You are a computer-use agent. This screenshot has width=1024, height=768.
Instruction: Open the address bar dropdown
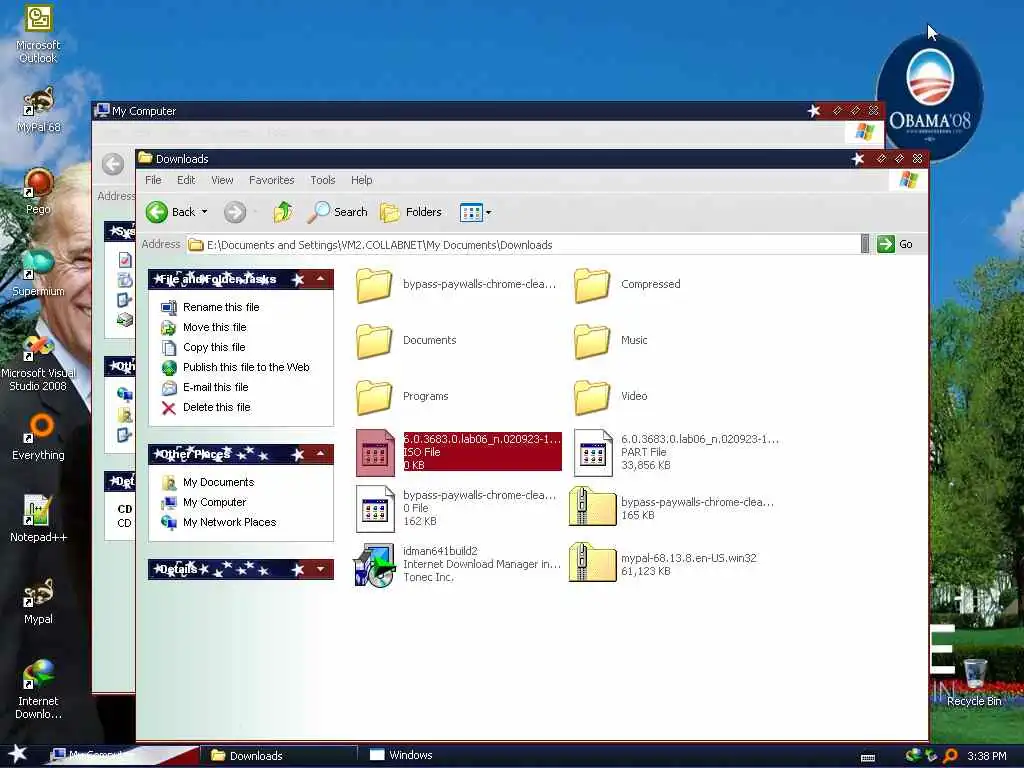click(865, 244)
